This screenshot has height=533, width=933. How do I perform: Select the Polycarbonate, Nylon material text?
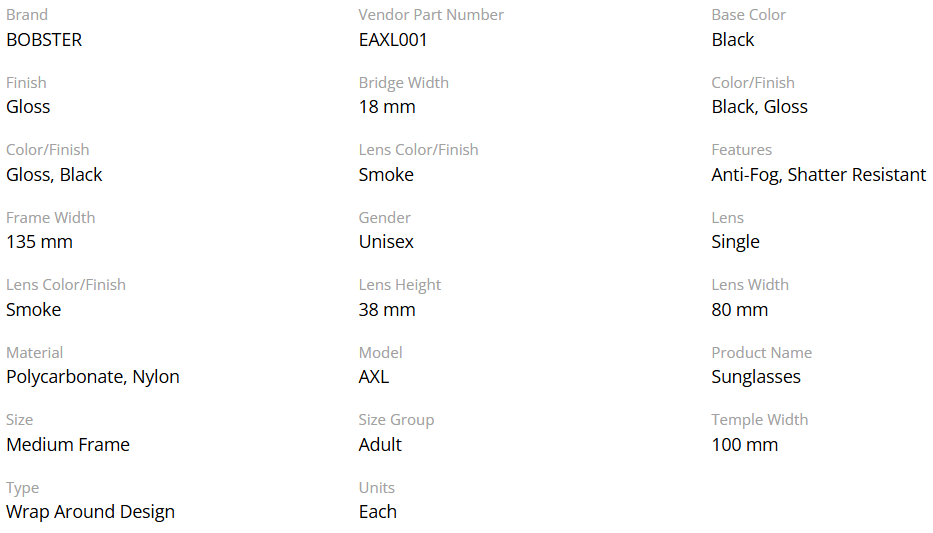[93, 377]
